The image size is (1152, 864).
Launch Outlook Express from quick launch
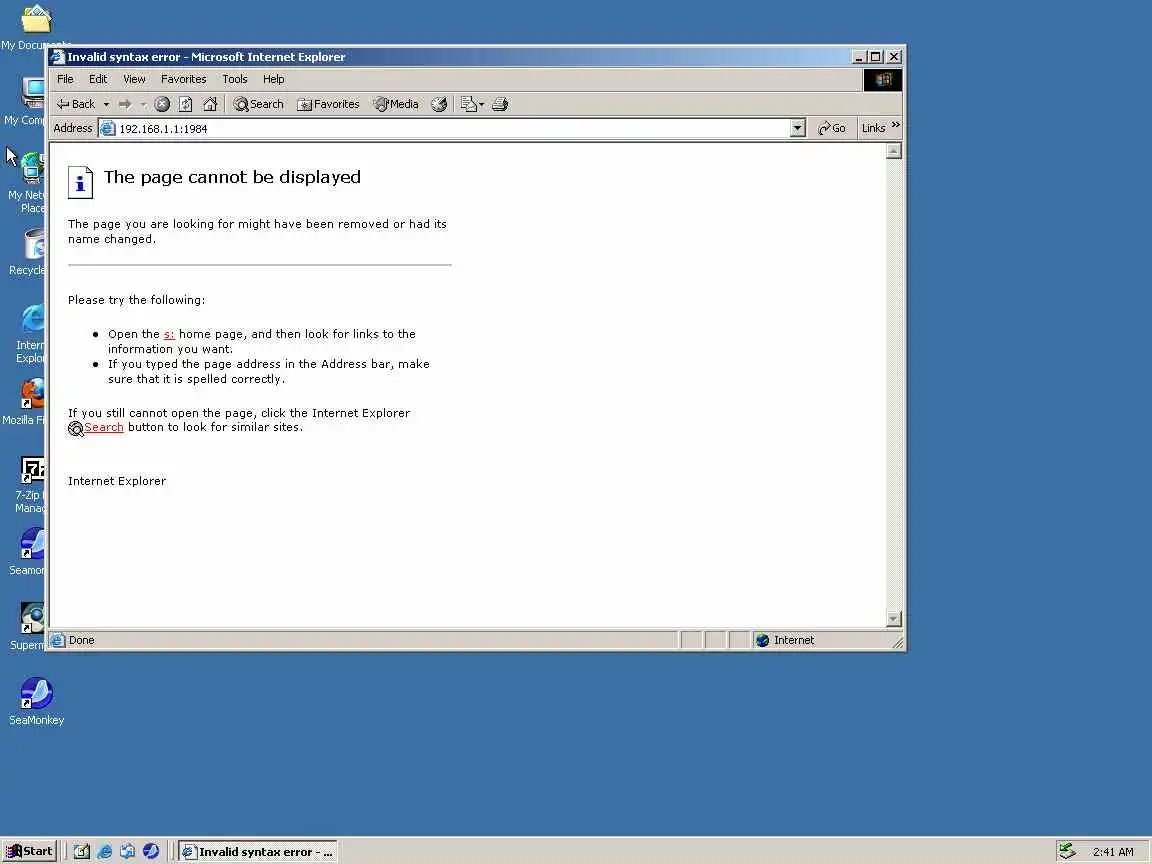(128, 852)
